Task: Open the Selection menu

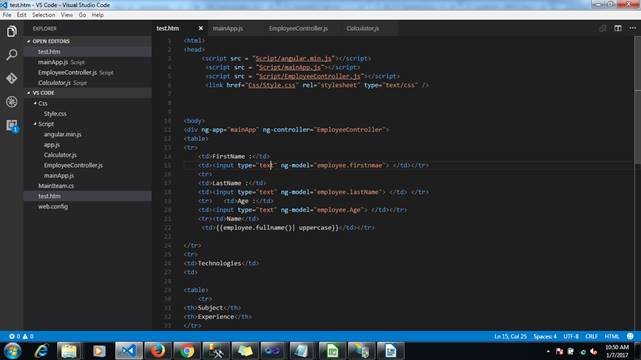Action: 43,15
